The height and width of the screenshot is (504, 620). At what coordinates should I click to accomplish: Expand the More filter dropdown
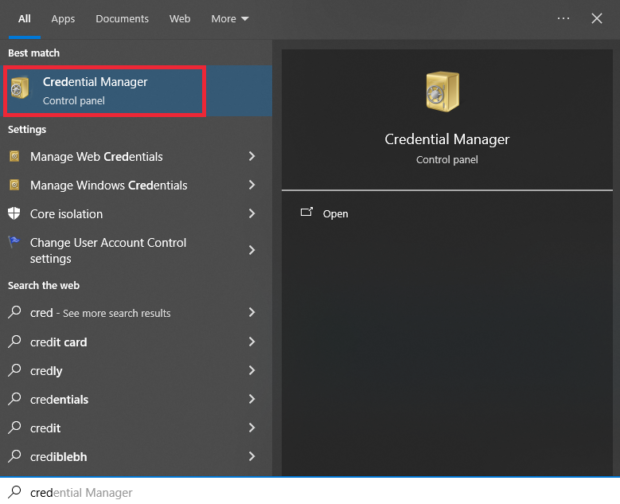(x=230, y=18)
